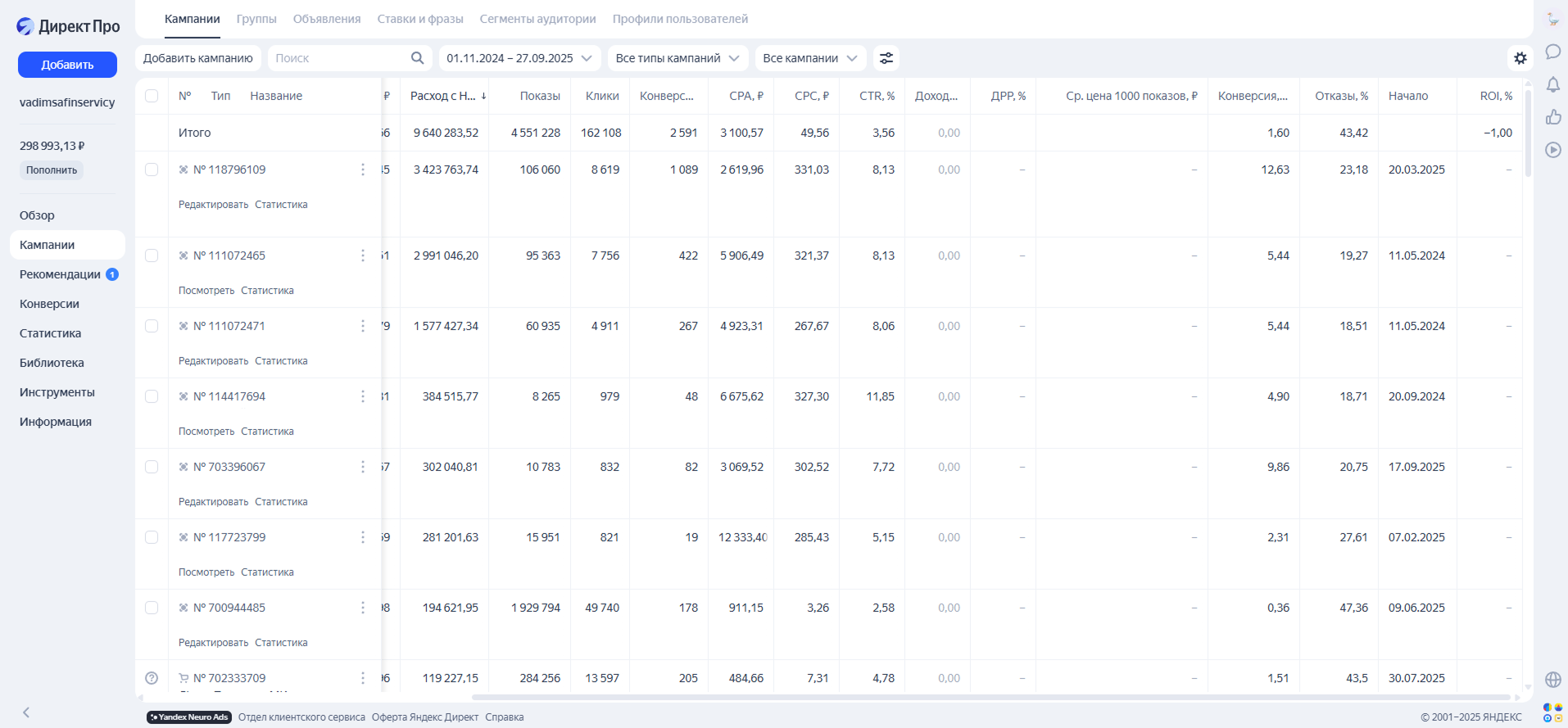Open three-dot menu for campaign 111072471

coord(363,326)
